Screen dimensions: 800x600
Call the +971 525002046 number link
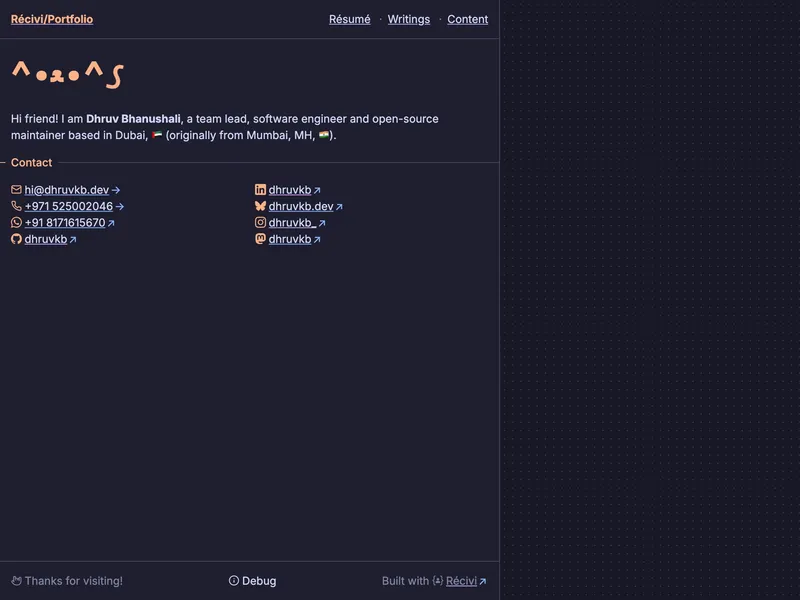tap(69, 207)
